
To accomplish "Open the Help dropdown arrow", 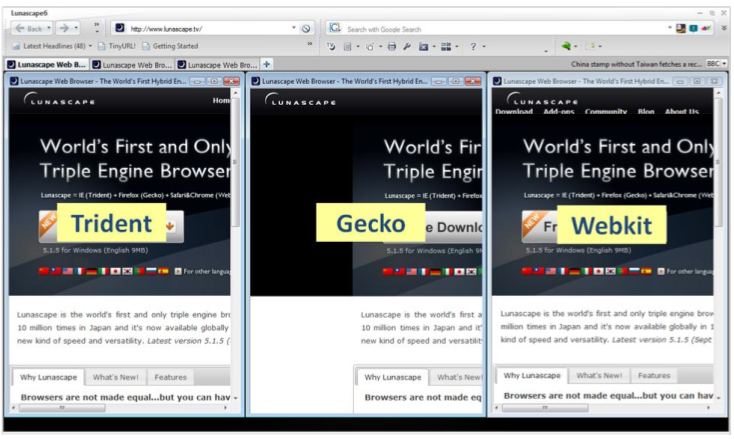I will [x=484, y=46].
